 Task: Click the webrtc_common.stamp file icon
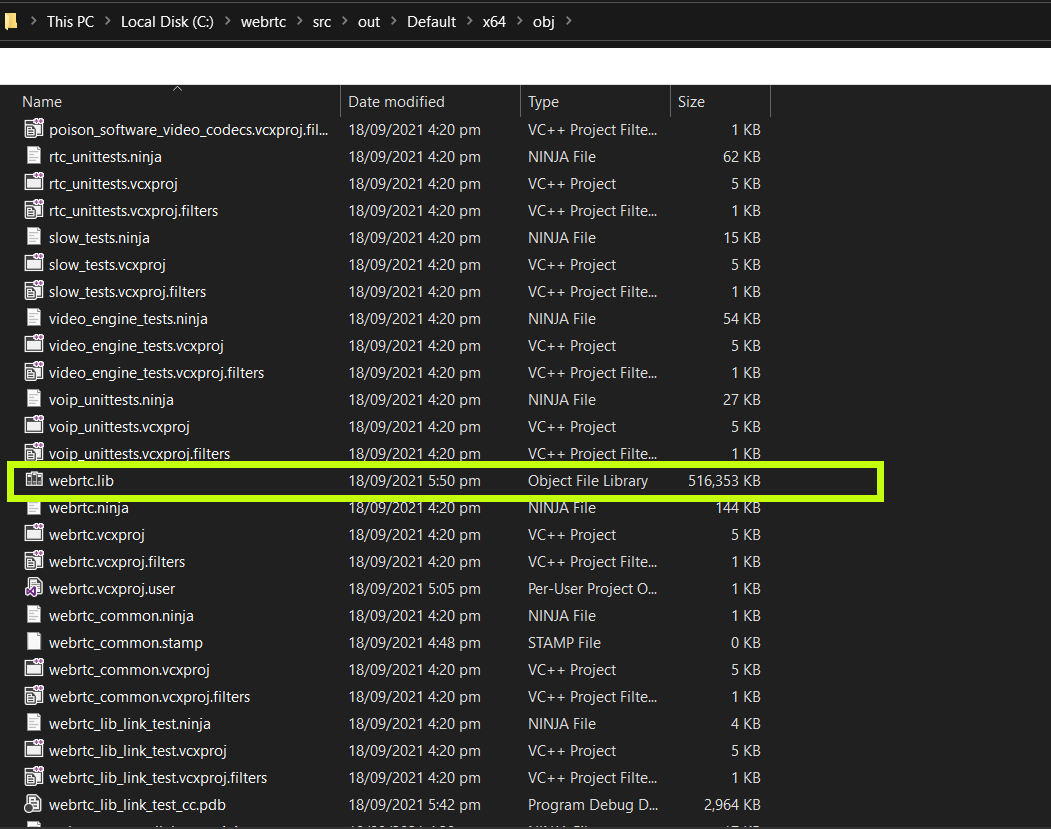[34, 641]
